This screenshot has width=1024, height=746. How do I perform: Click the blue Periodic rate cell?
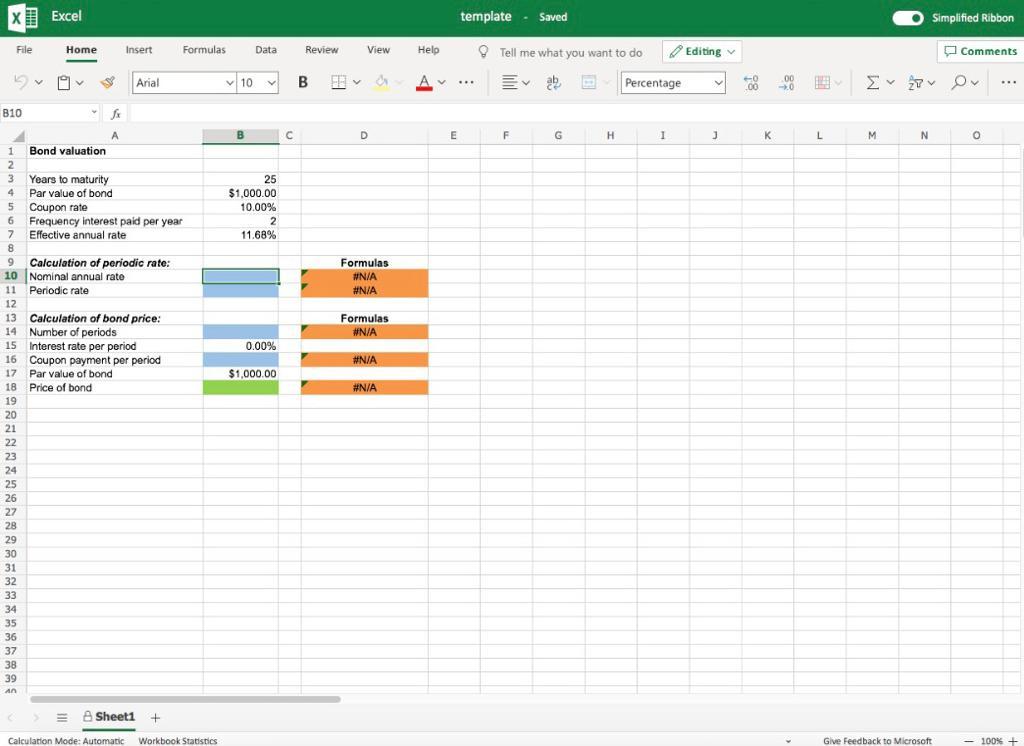point(240,291)
